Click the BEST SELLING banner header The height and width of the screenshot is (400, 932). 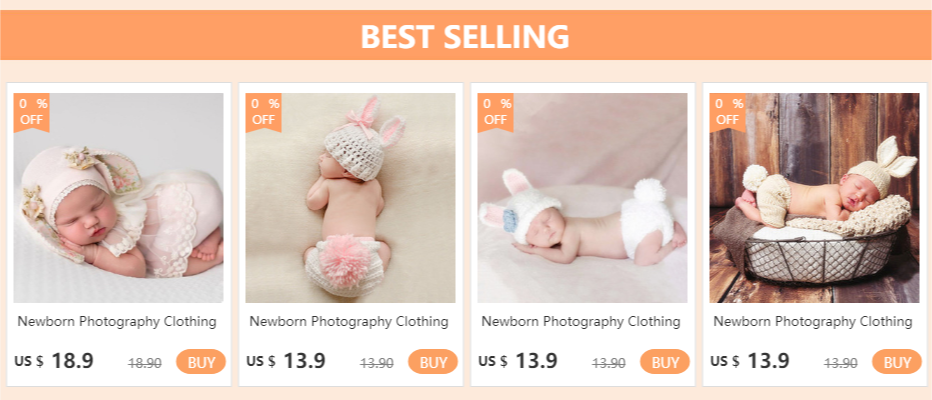[x=466, y=35]
